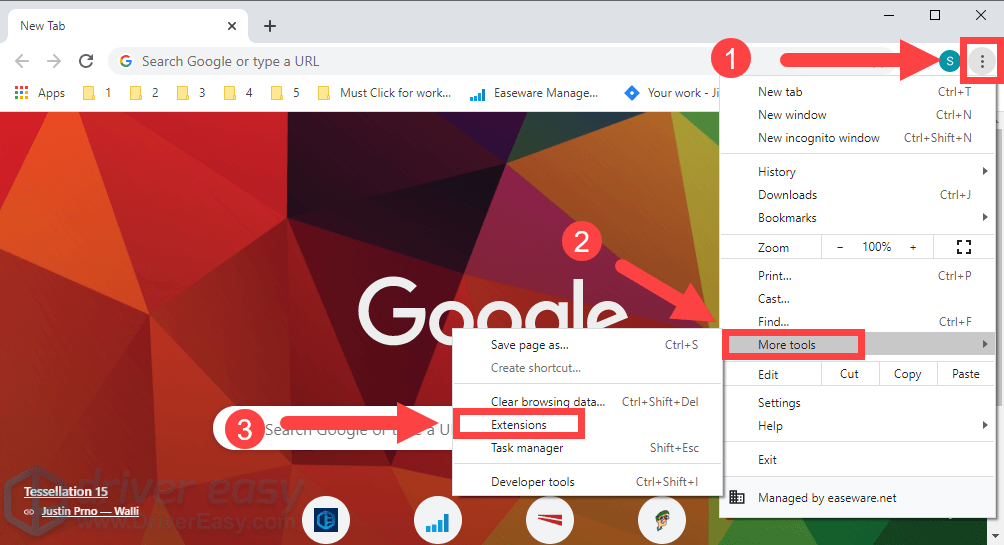Decrease zoom with the minus button
Viewport: 1004px width, 545px height.
click(840, 247)
